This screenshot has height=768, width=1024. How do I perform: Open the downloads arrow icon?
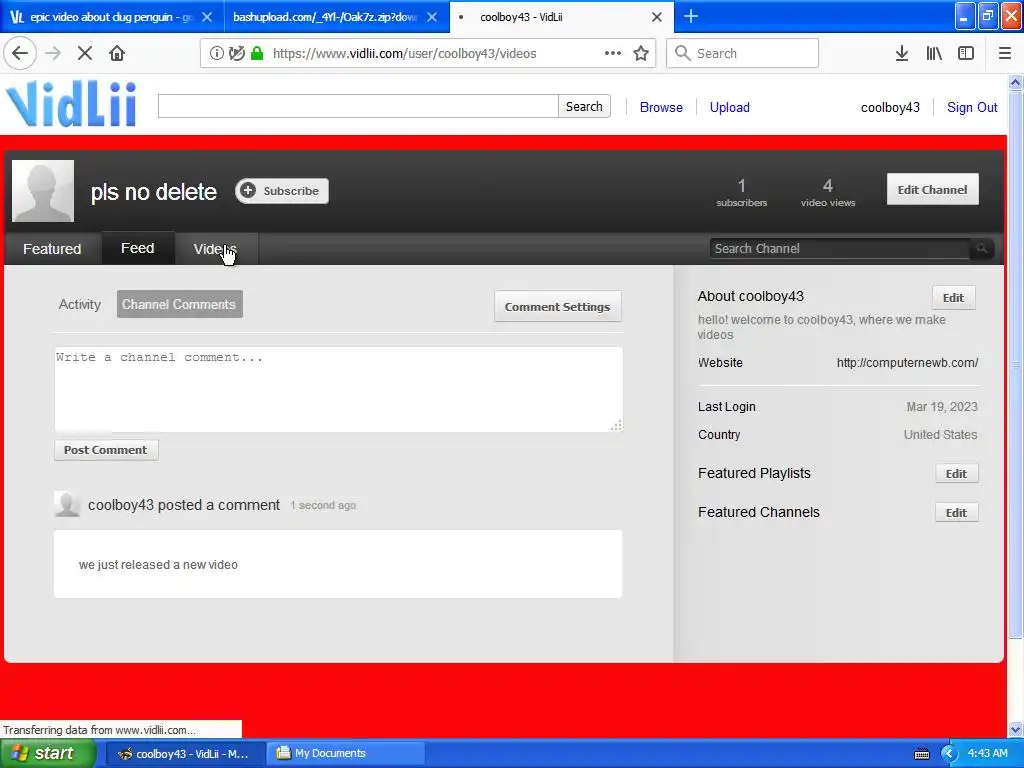[x=901, y=53]
